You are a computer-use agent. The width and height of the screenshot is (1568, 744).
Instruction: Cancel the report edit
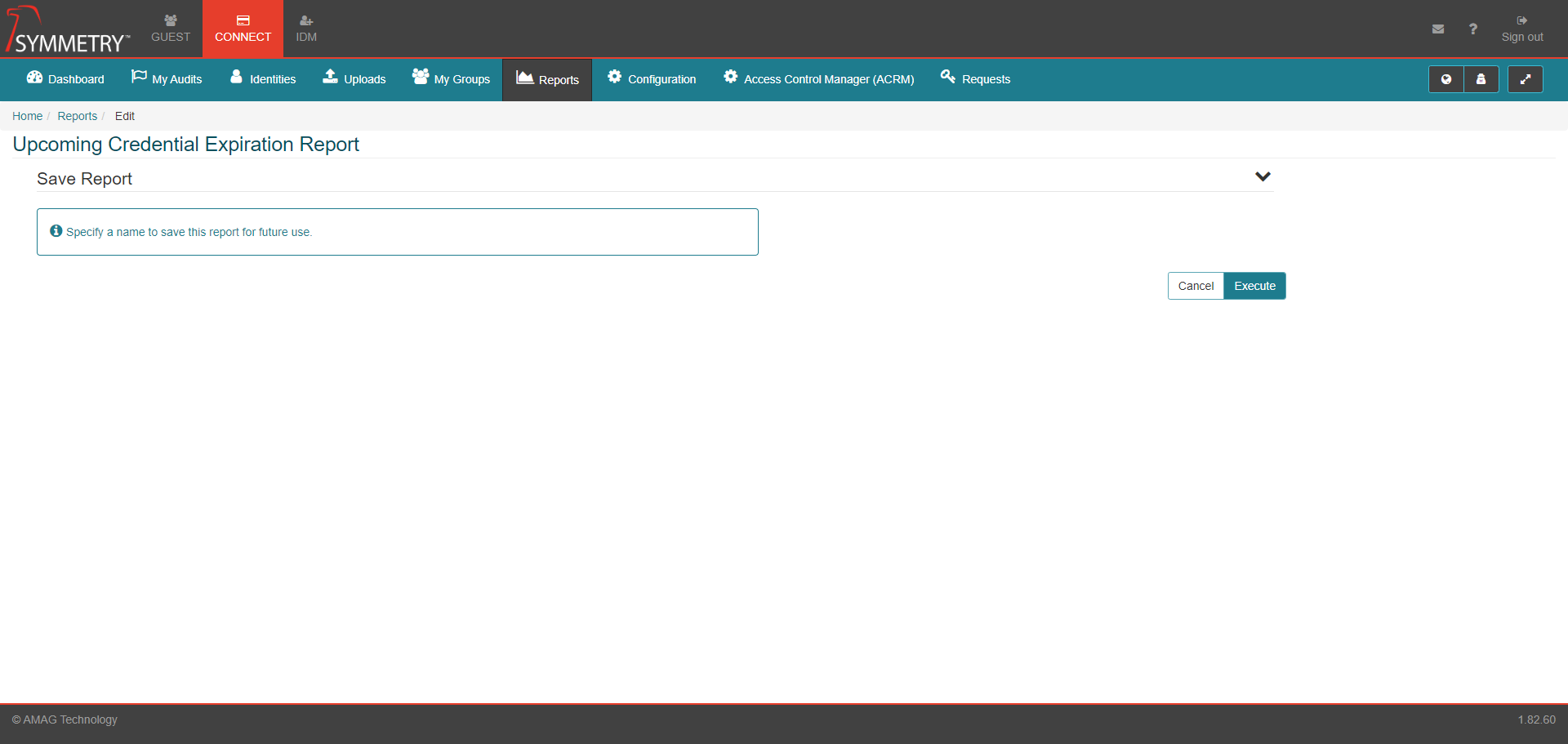click(1196, 286)
